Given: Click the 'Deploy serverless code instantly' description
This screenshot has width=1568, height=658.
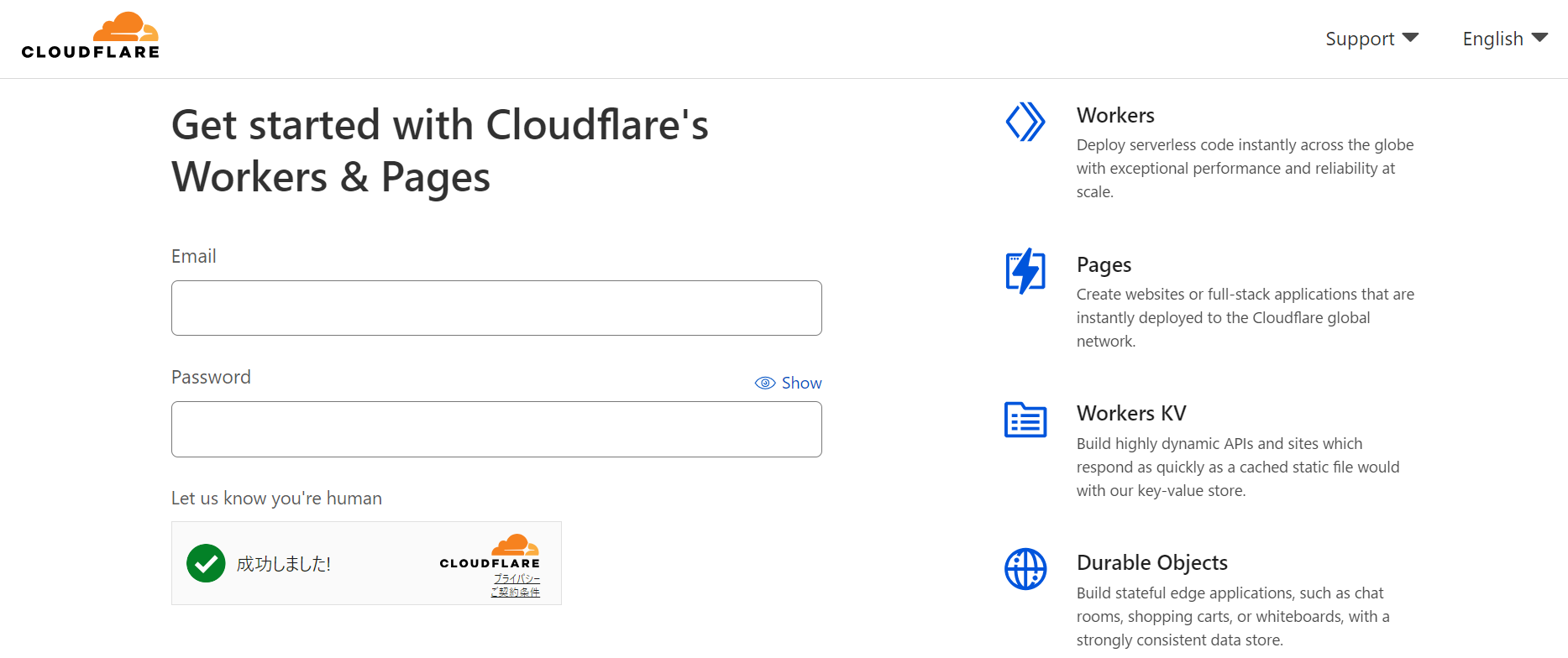Looking at the screenshot, I should (x=1245, y=168).
